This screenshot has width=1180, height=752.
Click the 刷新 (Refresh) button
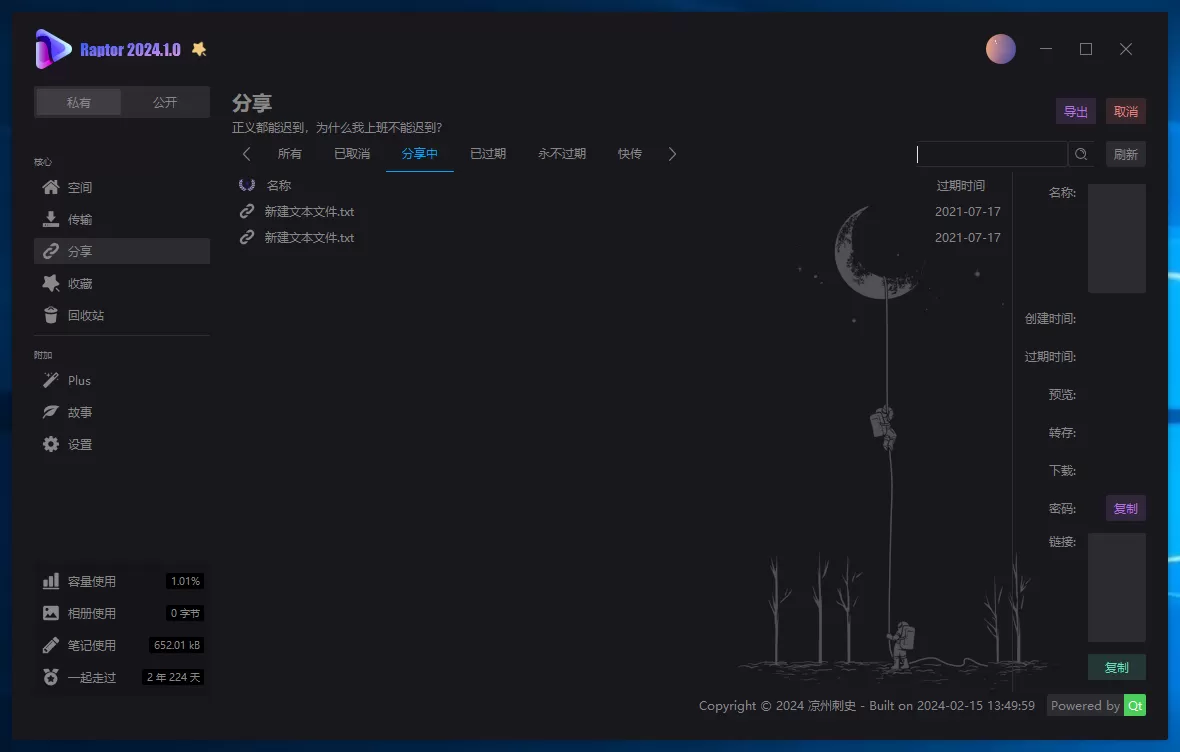point(1126,154)
